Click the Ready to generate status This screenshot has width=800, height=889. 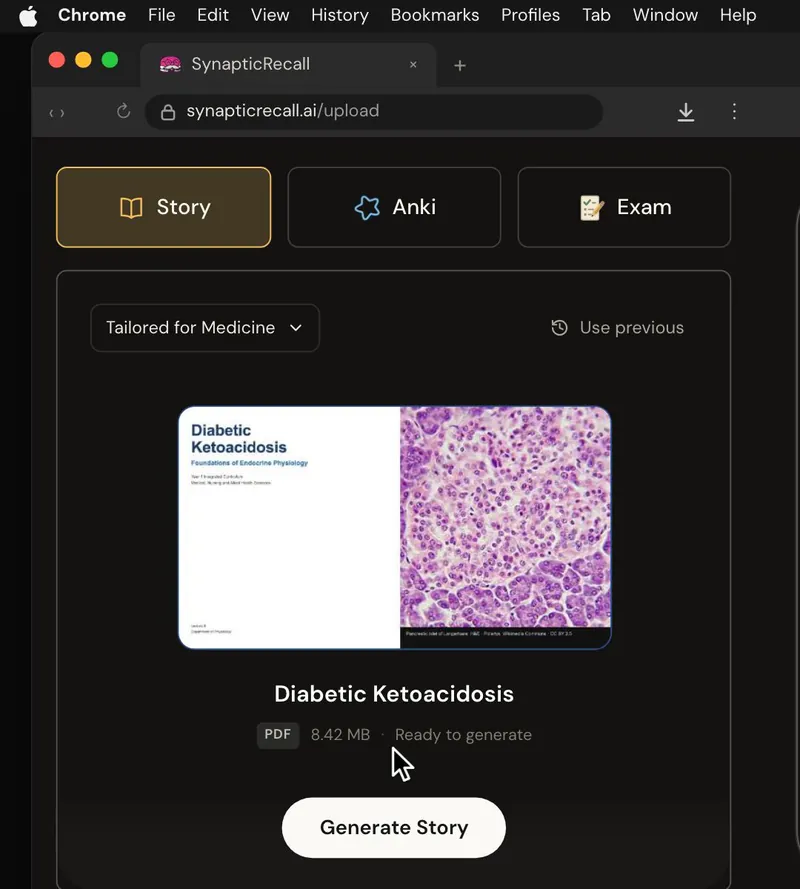coord(463,735)
